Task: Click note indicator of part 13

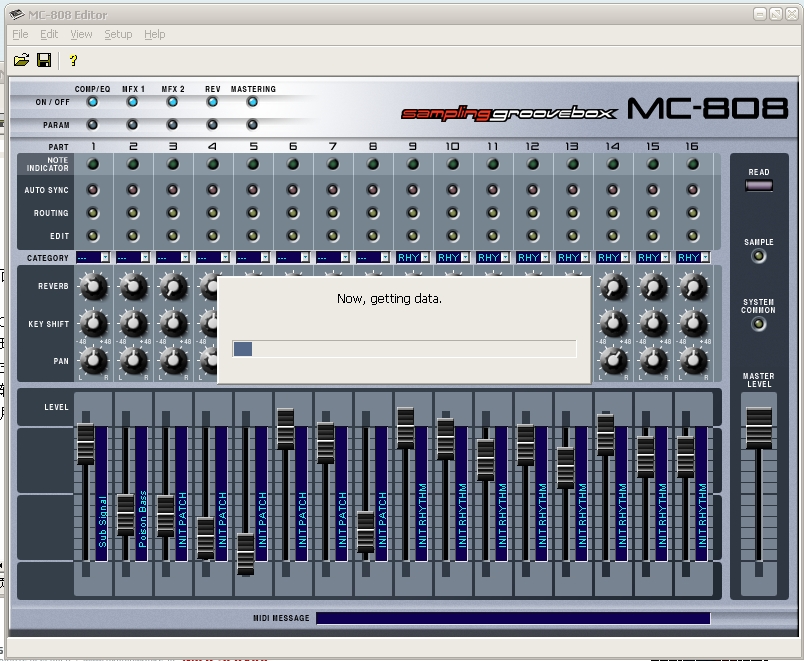Action: click(573, 165)
